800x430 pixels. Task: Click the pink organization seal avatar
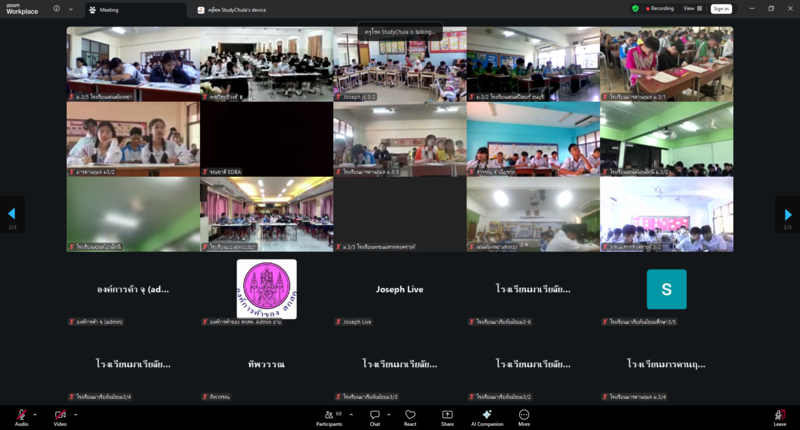point(266,289)
